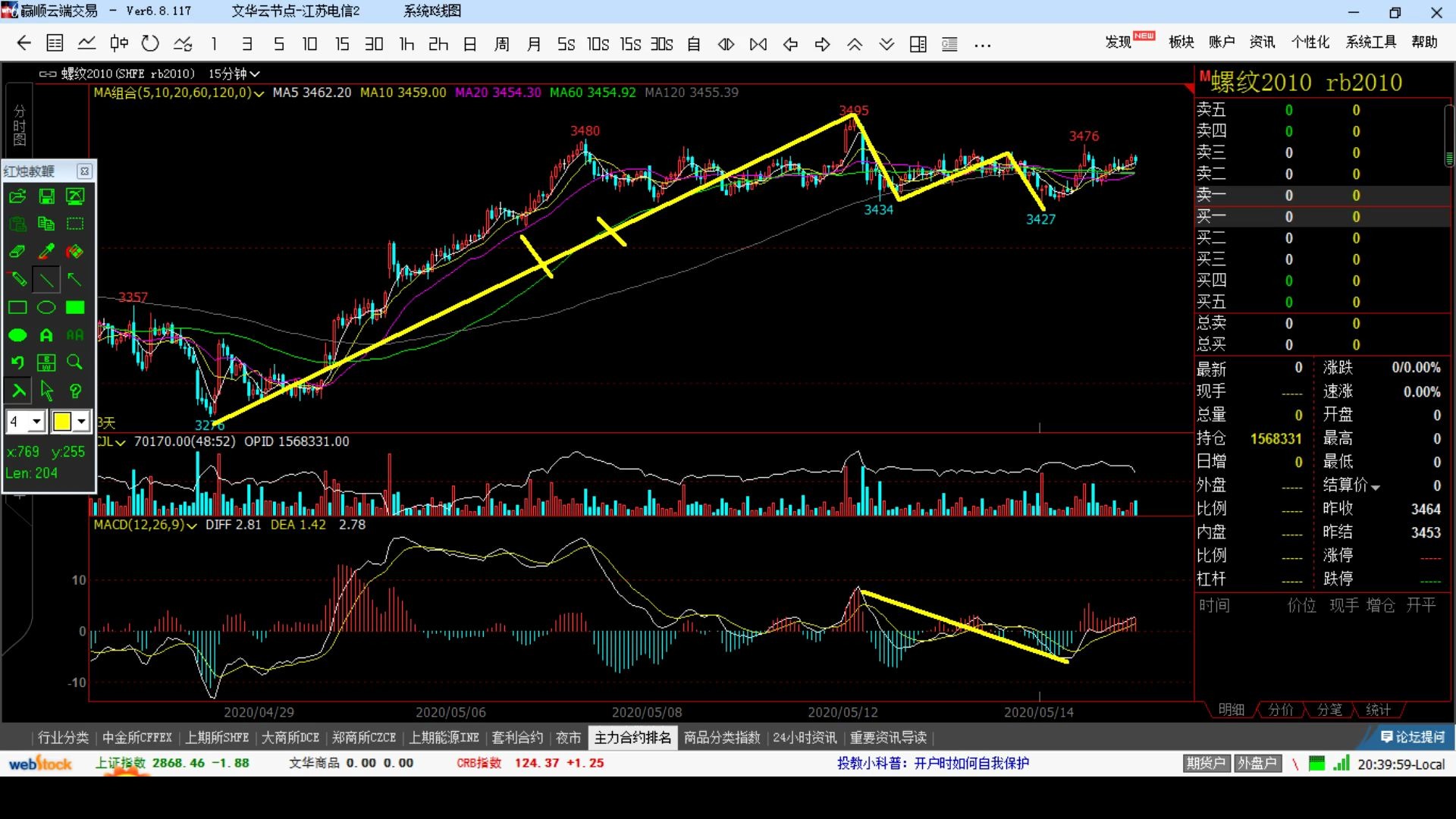The width and height of the screenshot is (1456, 819).
Task: Switch to the 30-minute period button
Action: 374,44
